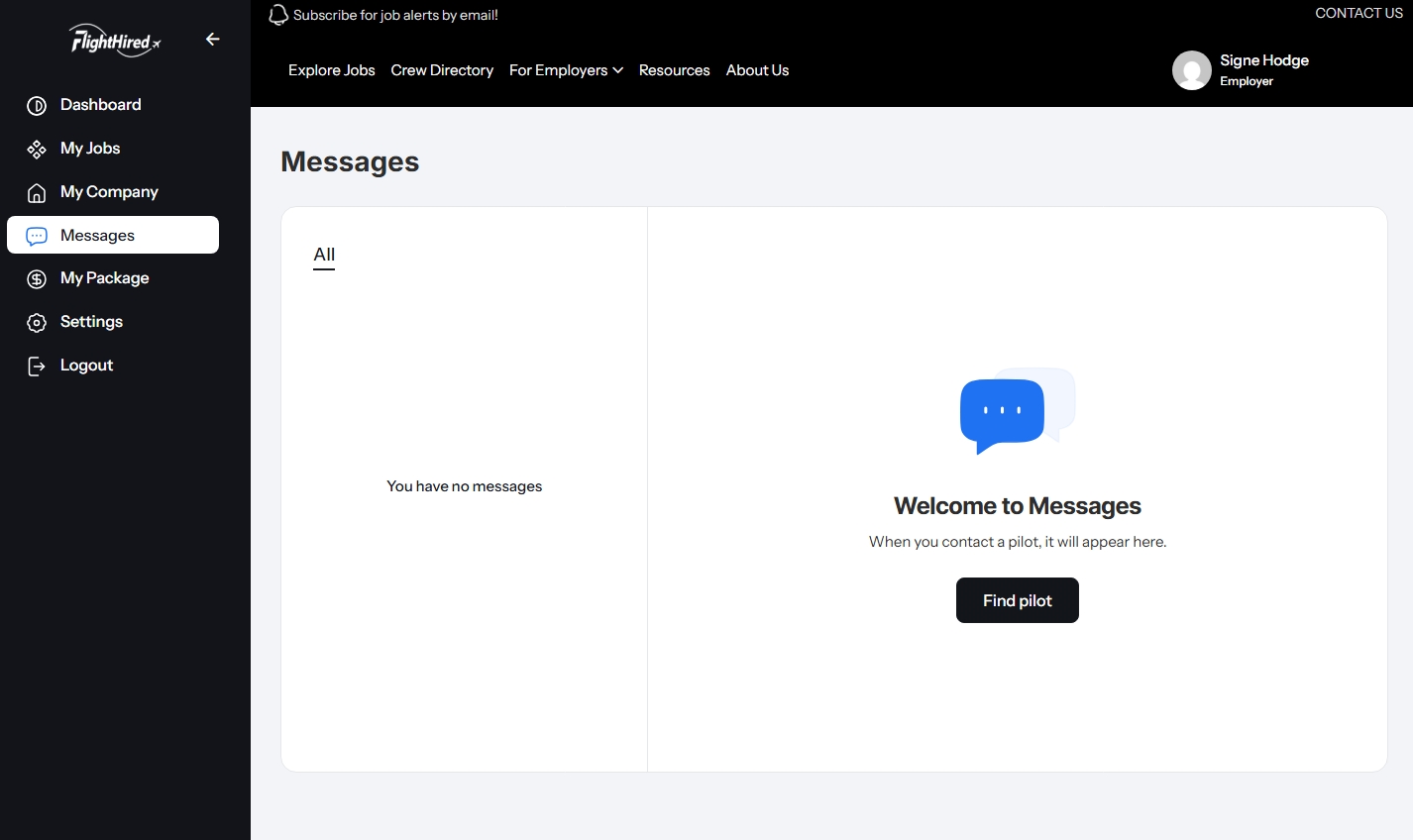
Task: Click the My Package dollar icon
Action: [x=37, y=279]
